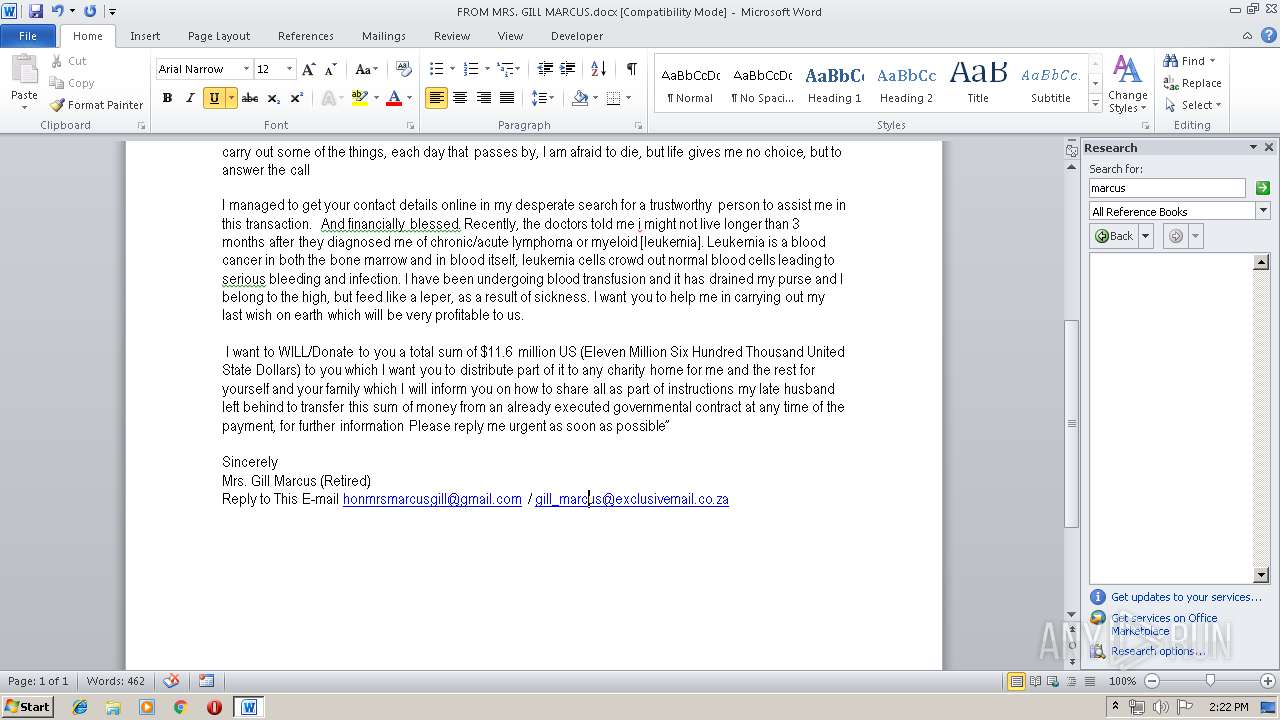1280x720 pixels.
Task: Toggle Bold formatting
Action: (x=167, y=98)
